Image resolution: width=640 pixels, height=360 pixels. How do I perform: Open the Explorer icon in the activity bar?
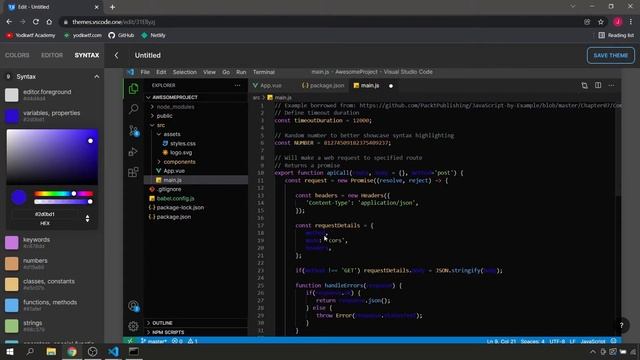coord(133,89)
